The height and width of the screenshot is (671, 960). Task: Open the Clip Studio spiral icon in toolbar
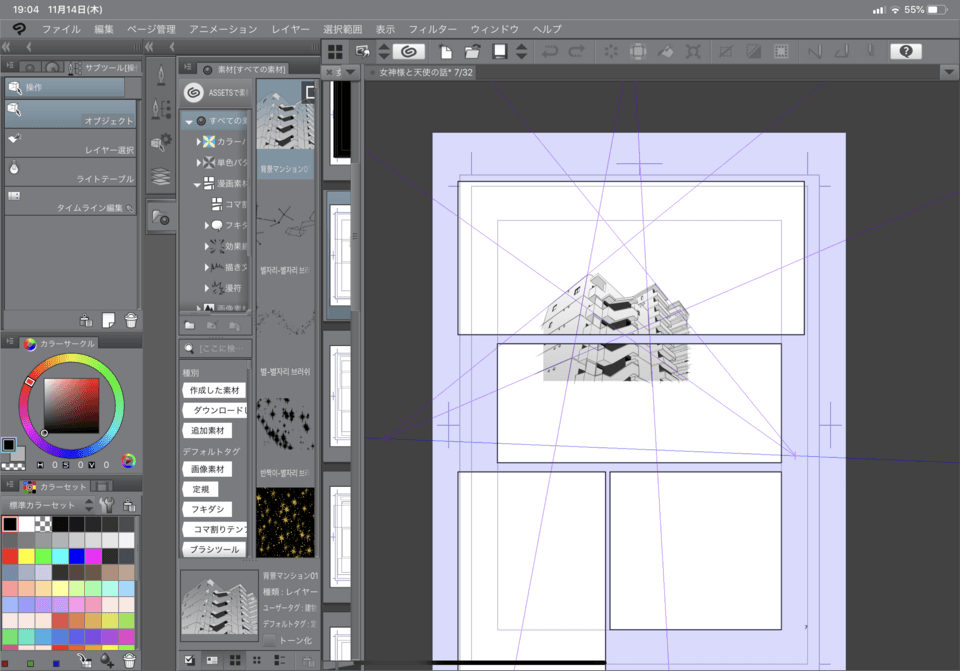(x=408, y=51)
